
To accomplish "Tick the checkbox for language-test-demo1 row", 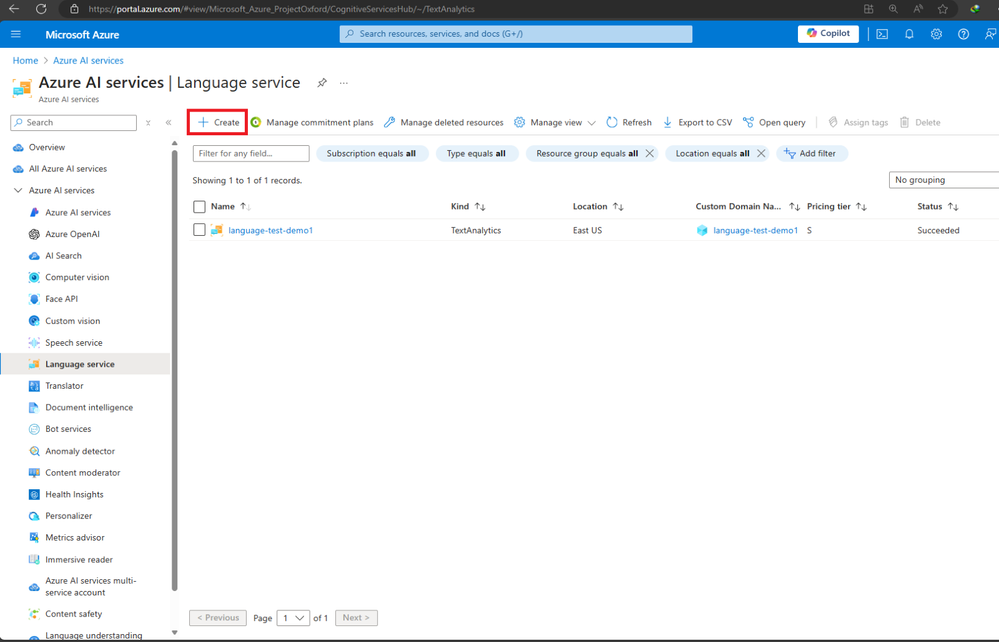I will point(199,230).
